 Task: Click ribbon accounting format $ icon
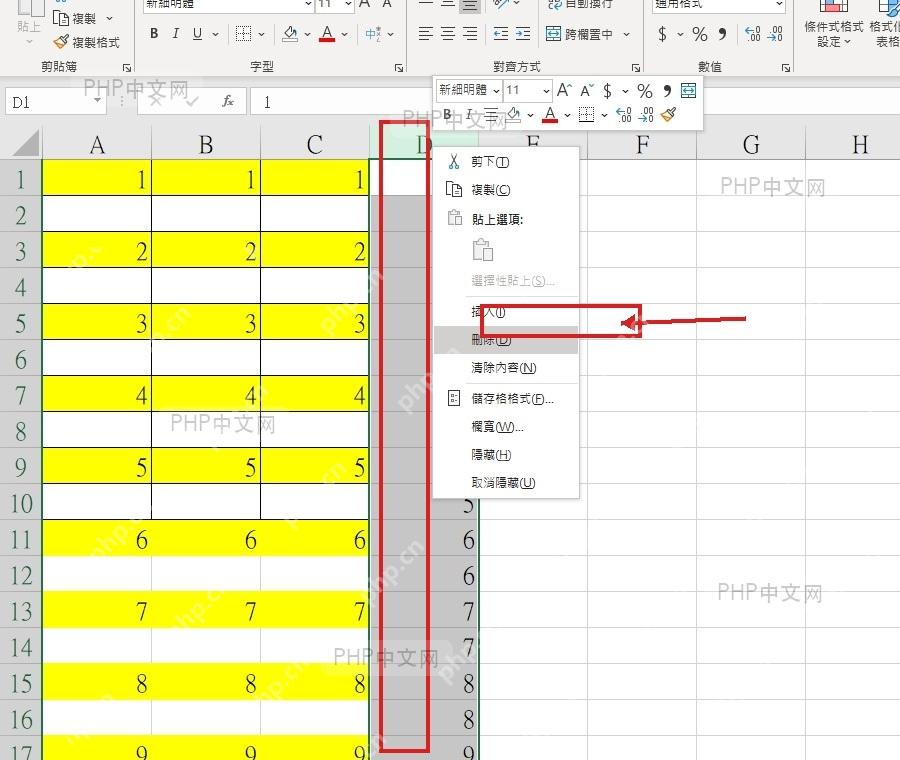[662, 34]
